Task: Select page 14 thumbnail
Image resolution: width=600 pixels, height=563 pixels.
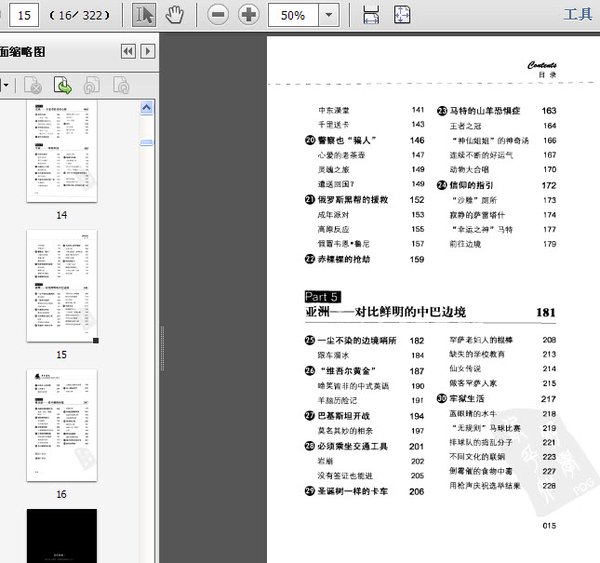Action: point(61,155)
